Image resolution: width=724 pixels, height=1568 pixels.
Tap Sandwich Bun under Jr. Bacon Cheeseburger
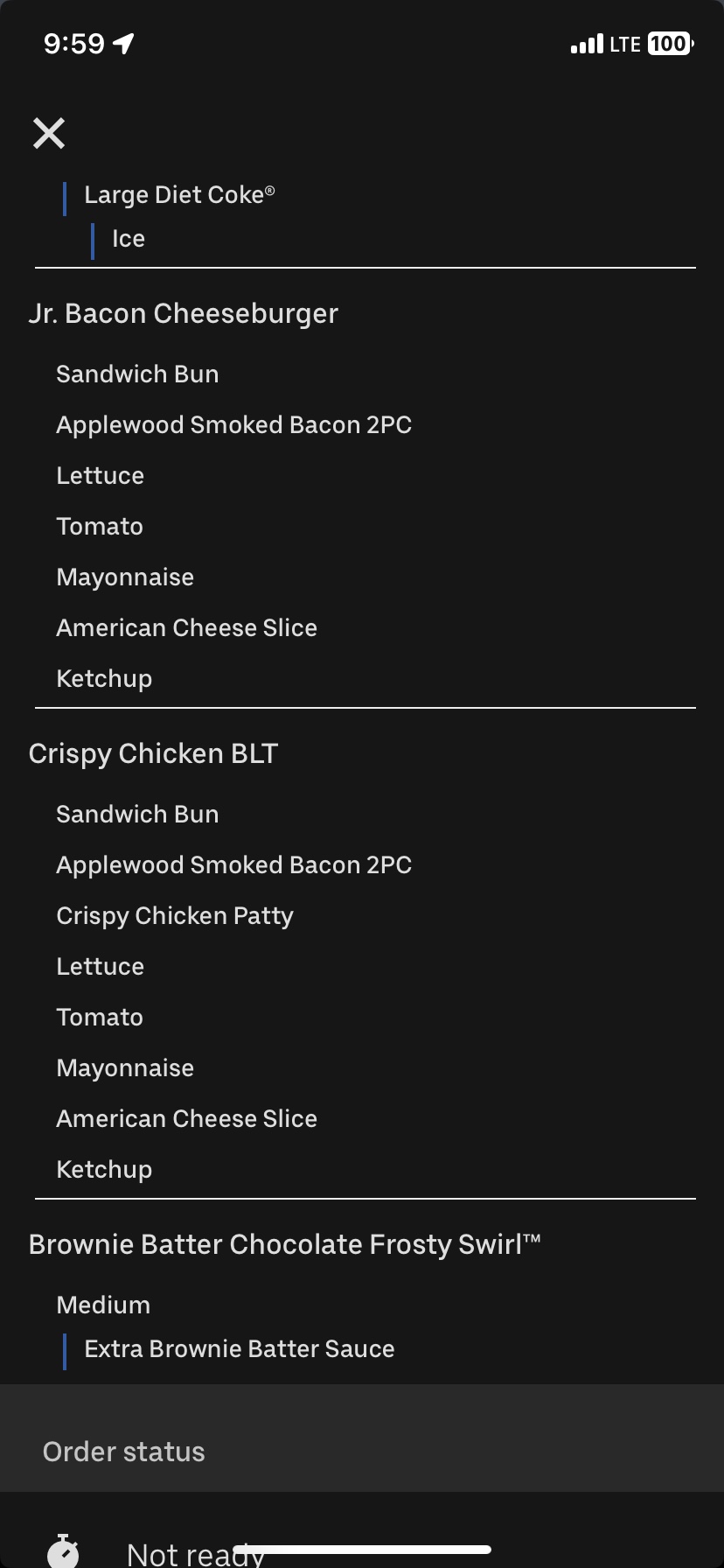137,374
